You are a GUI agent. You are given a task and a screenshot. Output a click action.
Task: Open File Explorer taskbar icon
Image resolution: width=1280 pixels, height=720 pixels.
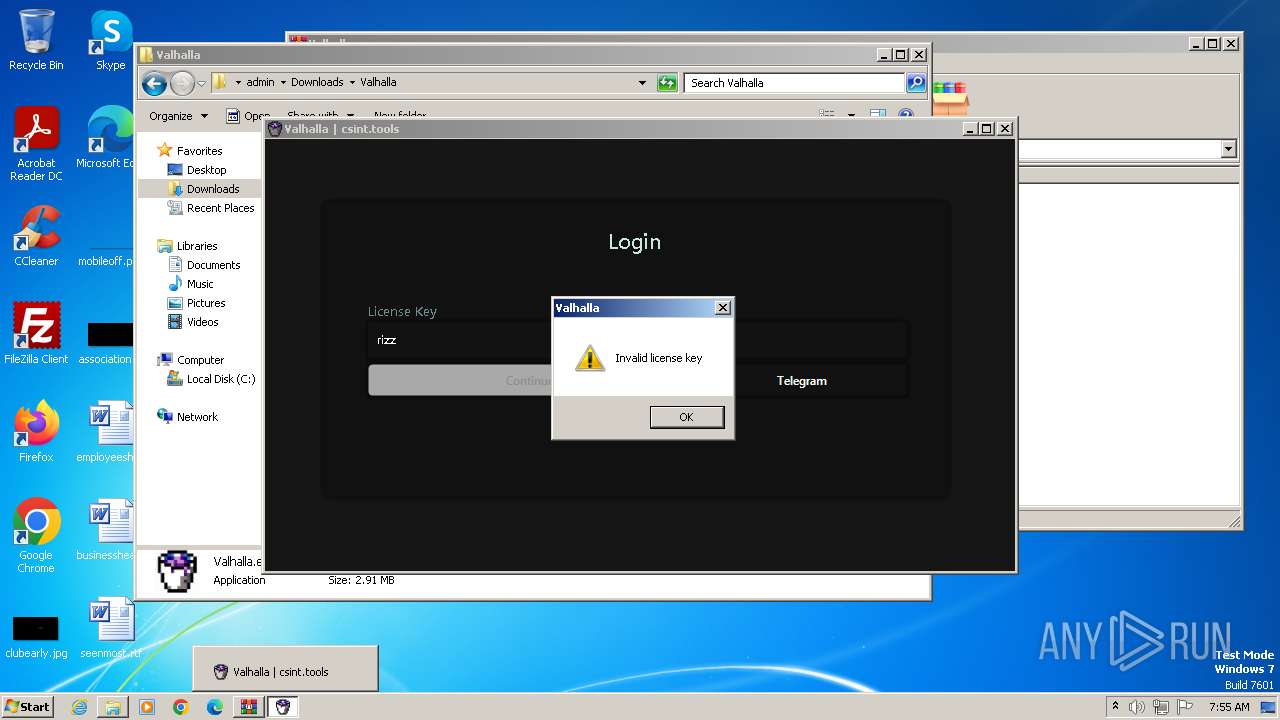pyautogui.click(x=113, y=707)
